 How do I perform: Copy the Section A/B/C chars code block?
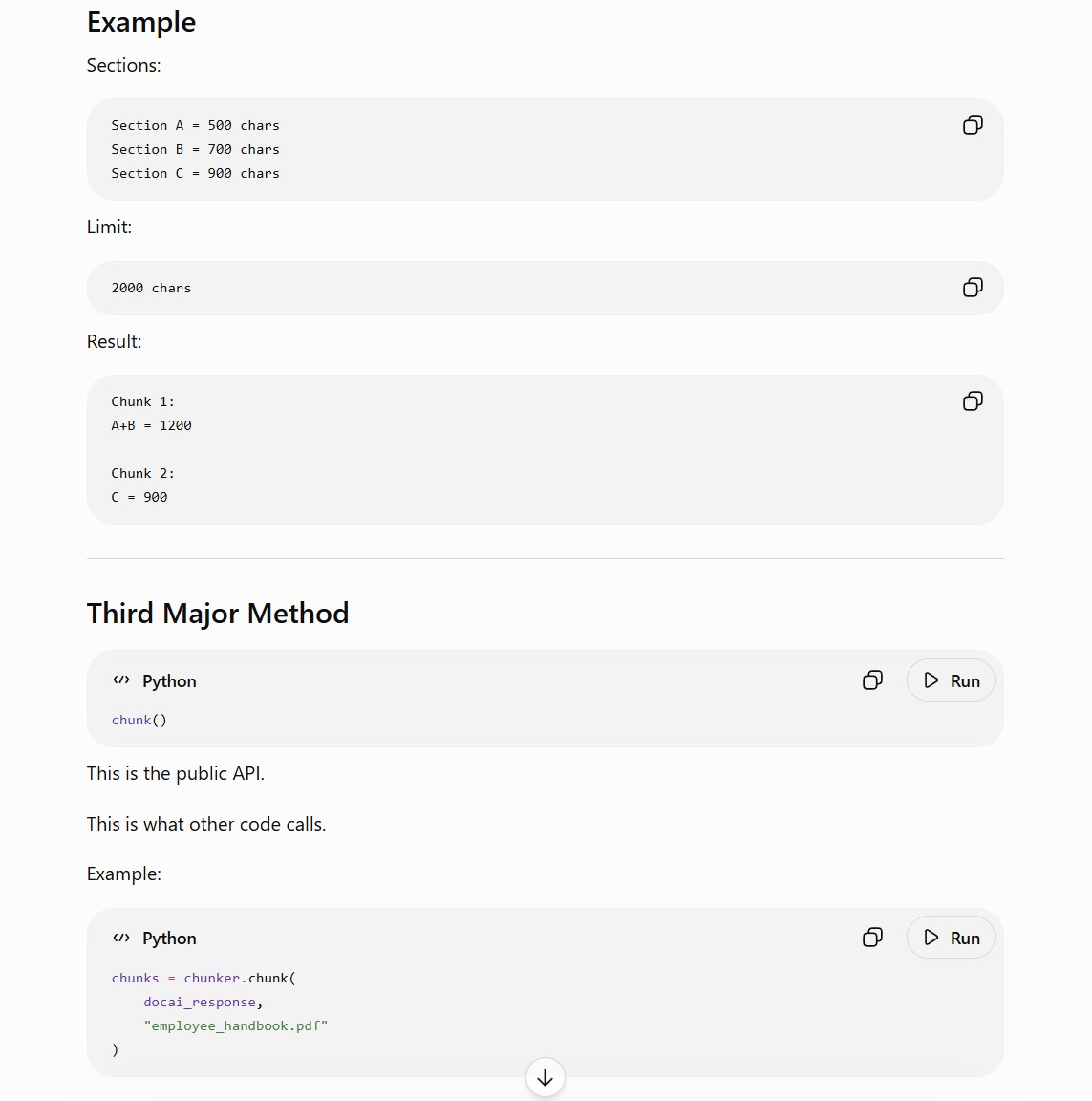[973, 125]
